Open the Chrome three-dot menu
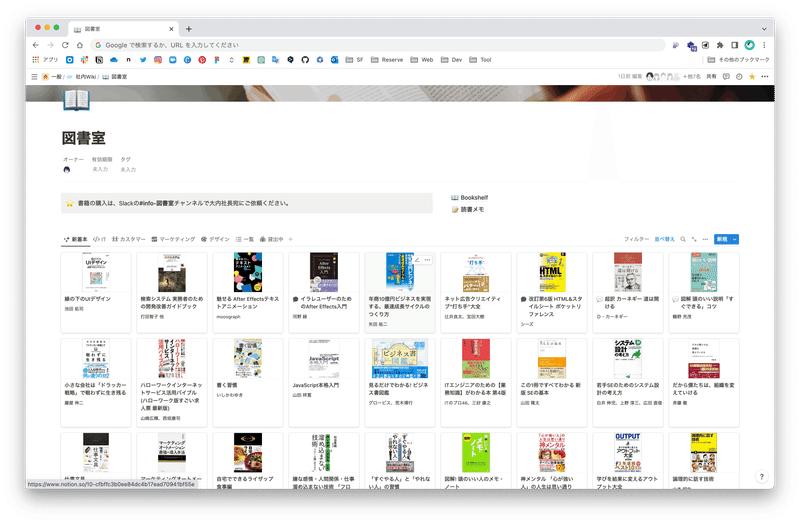This screenshot has width=800, height=523. 764,45
